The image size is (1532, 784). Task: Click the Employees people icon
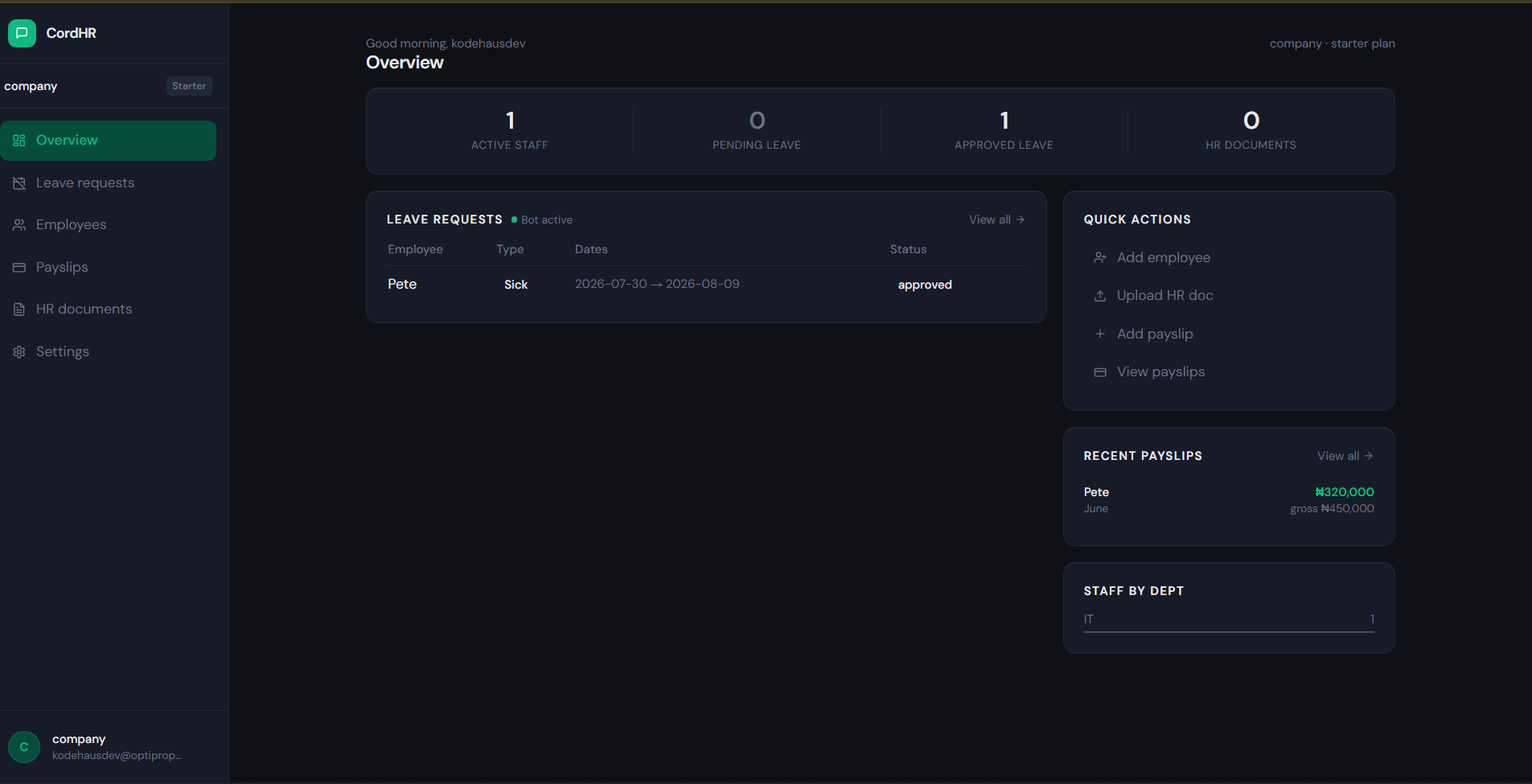19,225
